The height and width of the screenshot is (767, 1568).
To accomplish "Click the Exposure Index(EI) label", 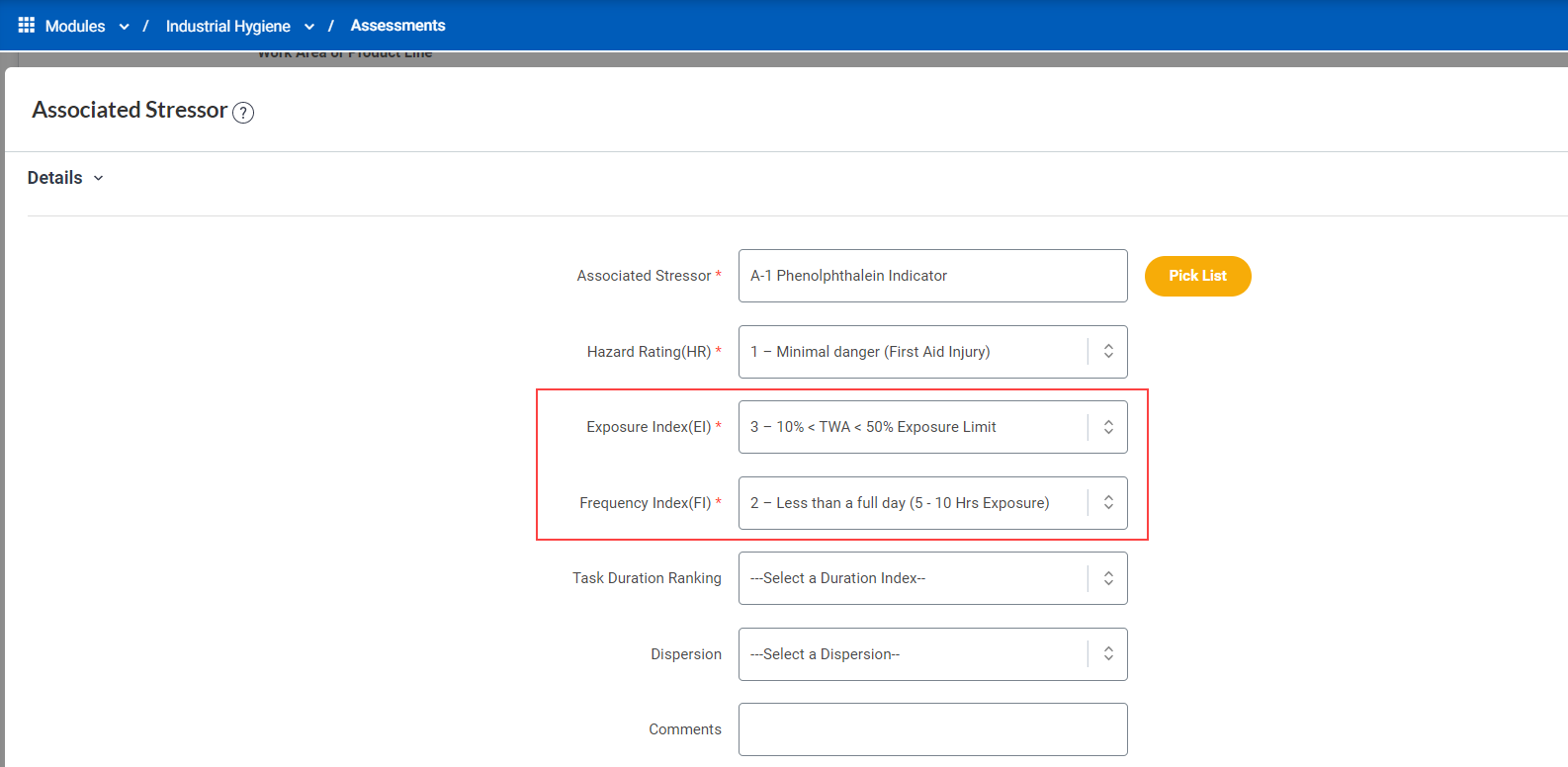I will pos(649,427).
